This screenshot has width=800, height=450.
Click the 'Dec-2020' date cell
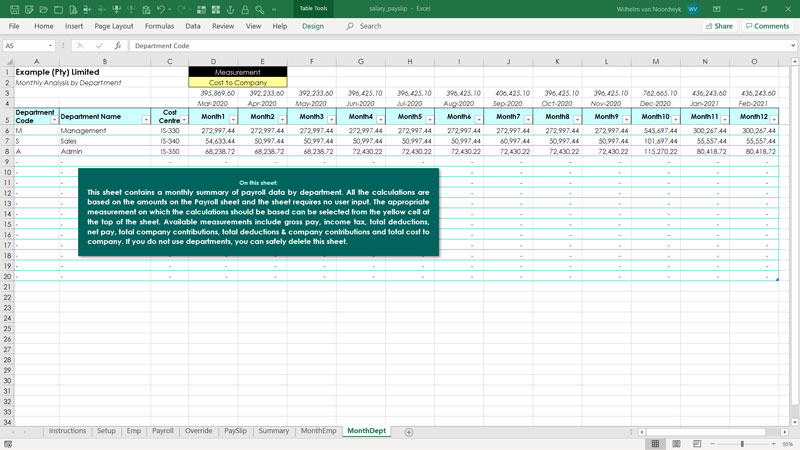pyautogui.click(x=656, y=103)
